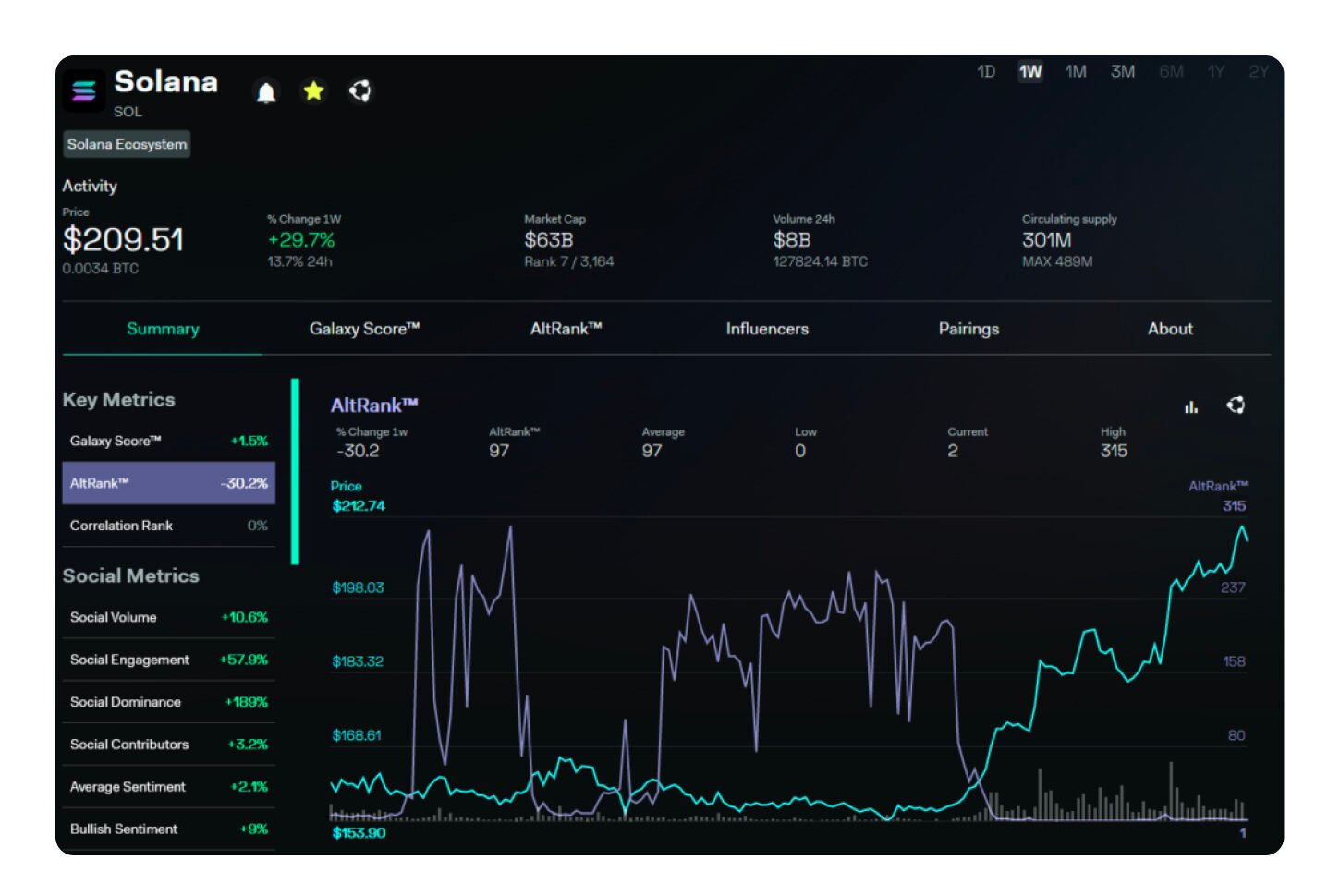This screenshot has width=1340, height=896.
Task: Select the Social Engagement metric
Action: pos(169,660)
